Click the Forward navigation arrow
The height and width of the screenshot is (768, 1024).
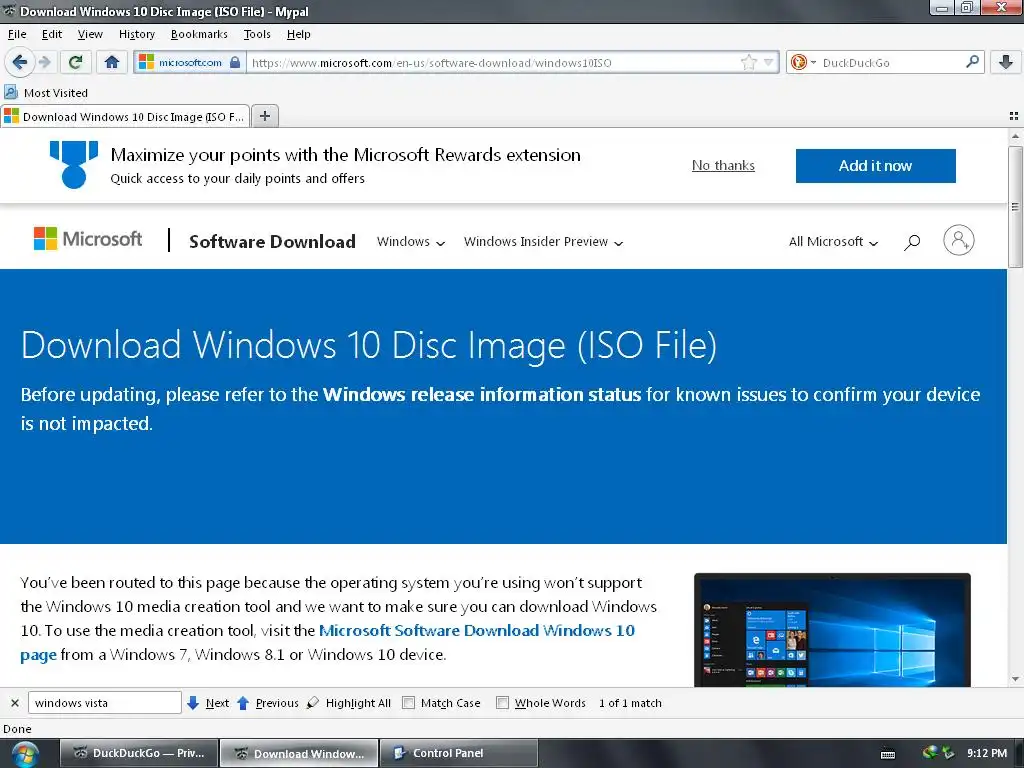coord(44,62)
